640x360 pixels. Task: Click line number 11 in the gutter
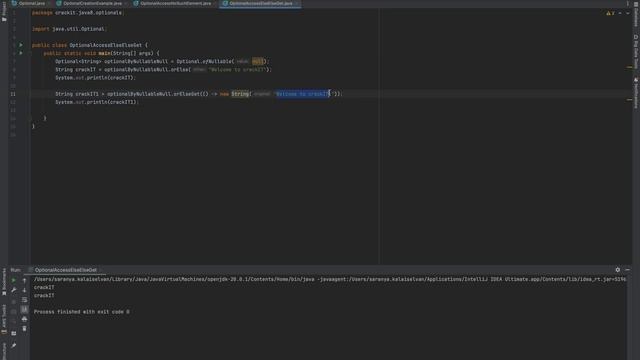(x=13, y=94)
